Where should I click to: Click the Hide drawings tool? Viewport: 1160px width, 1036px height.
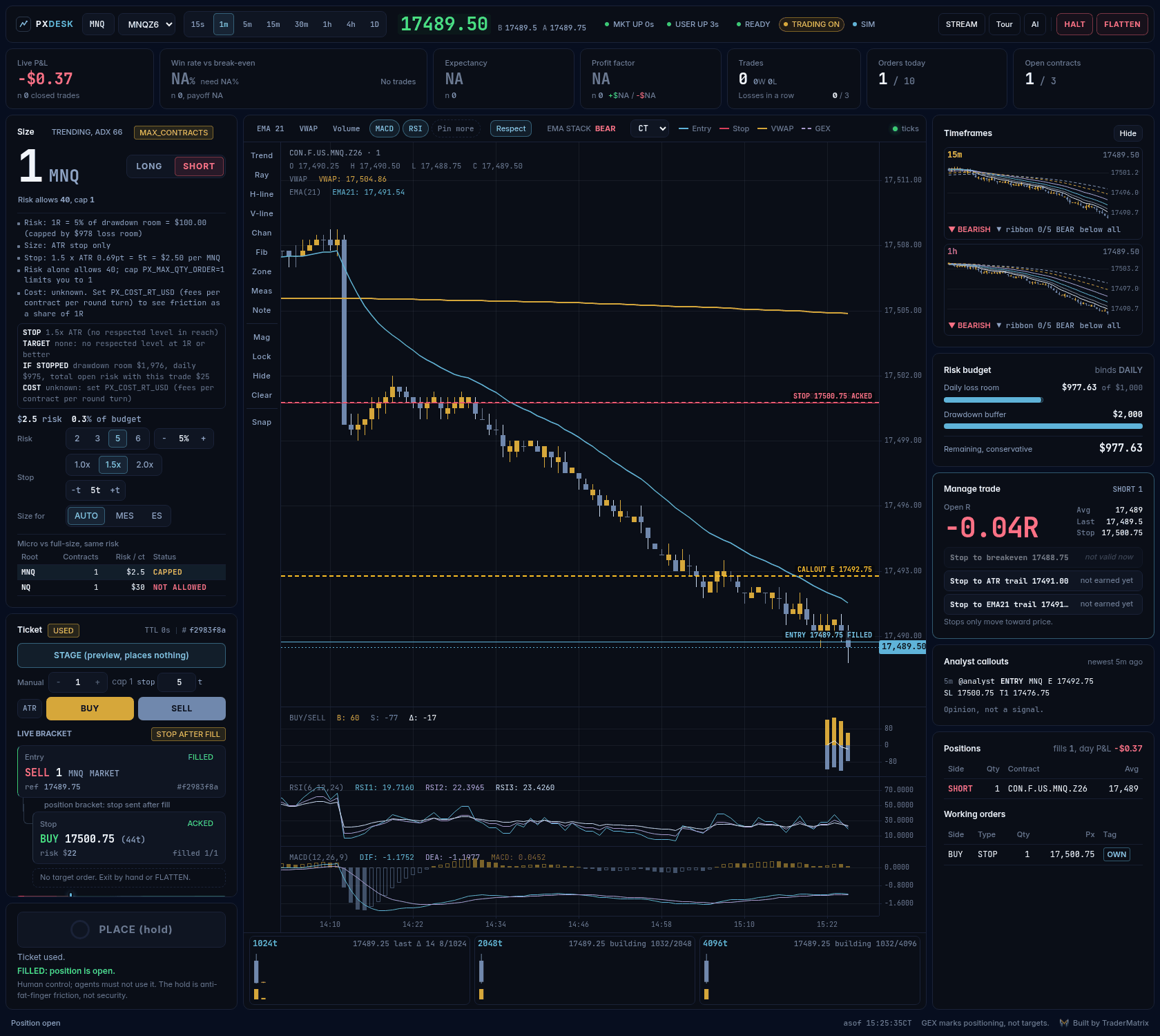pos(262,376)
